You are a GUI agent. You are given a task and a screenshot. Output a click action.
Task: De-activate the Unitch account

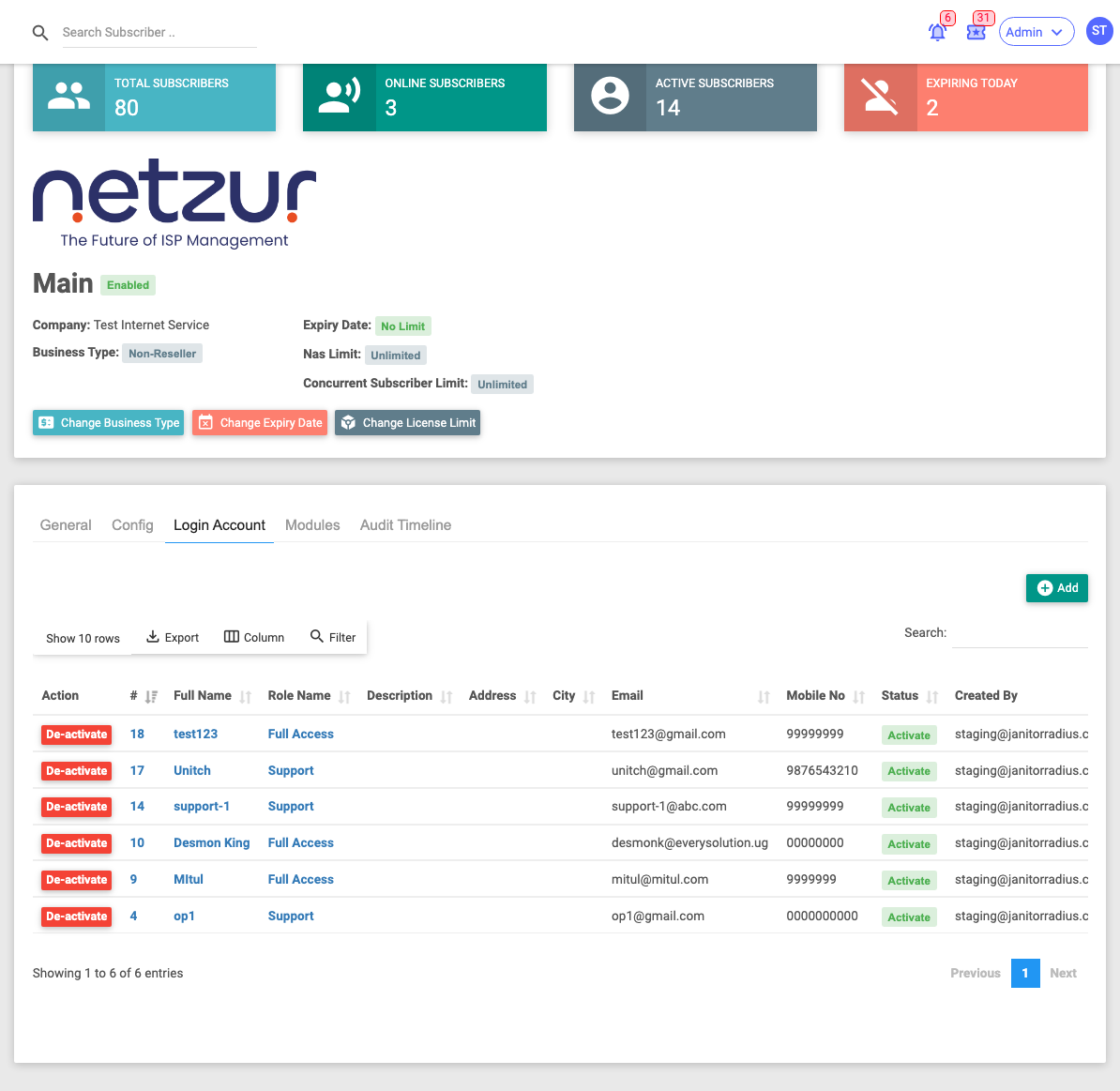tap(76, 771)
